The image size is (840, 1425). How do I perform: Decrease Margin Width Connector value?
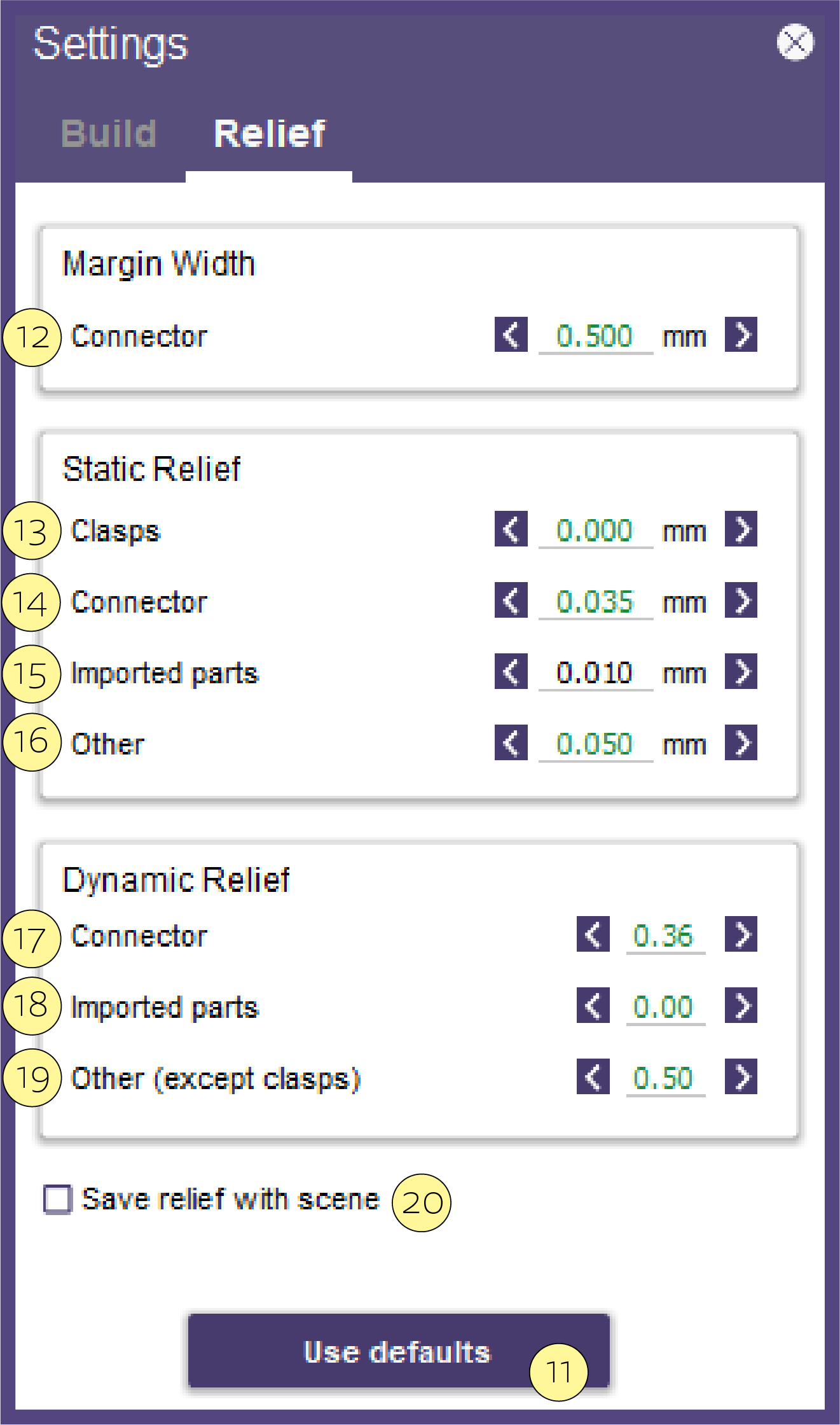pyautogui.click(x=511, y=335)
